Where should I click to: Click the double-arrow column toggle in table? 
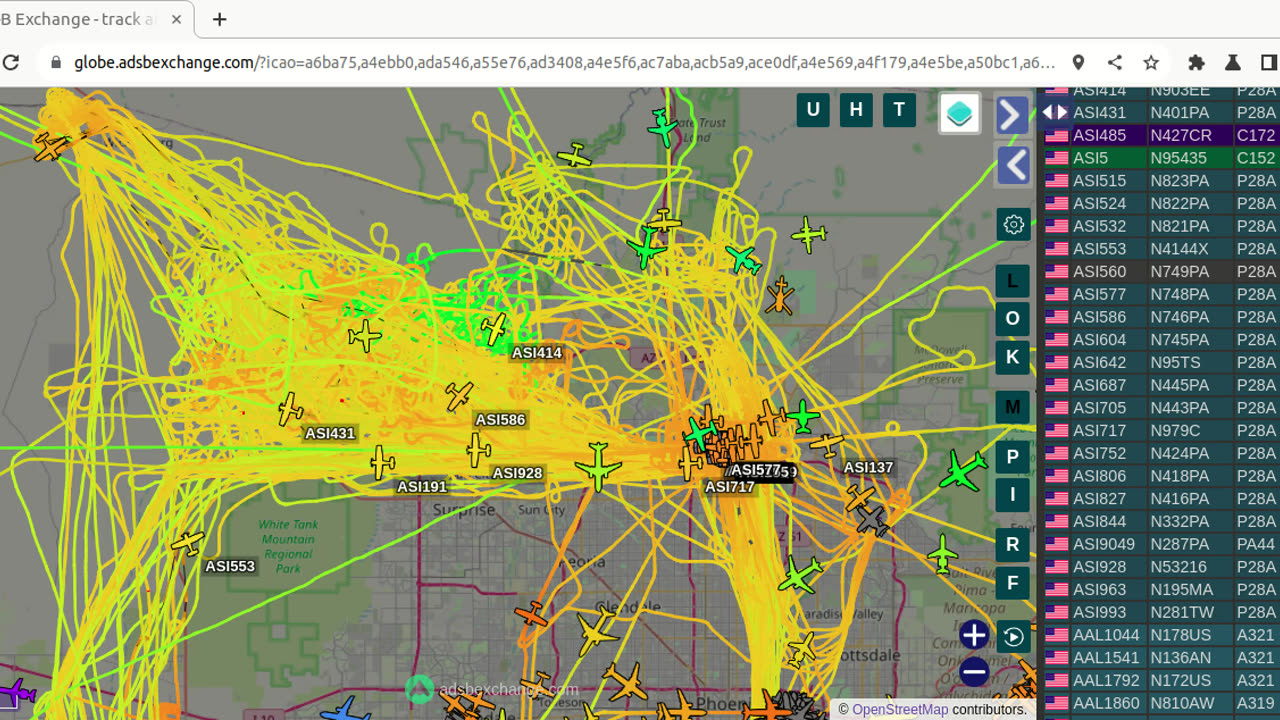click(x=1055, y=113)
